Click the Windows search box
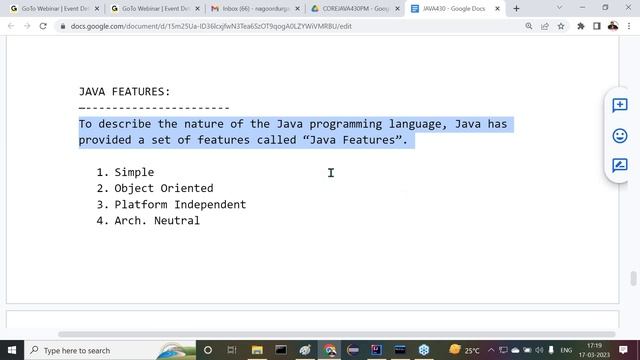640x360 pixels. (110, 350)
